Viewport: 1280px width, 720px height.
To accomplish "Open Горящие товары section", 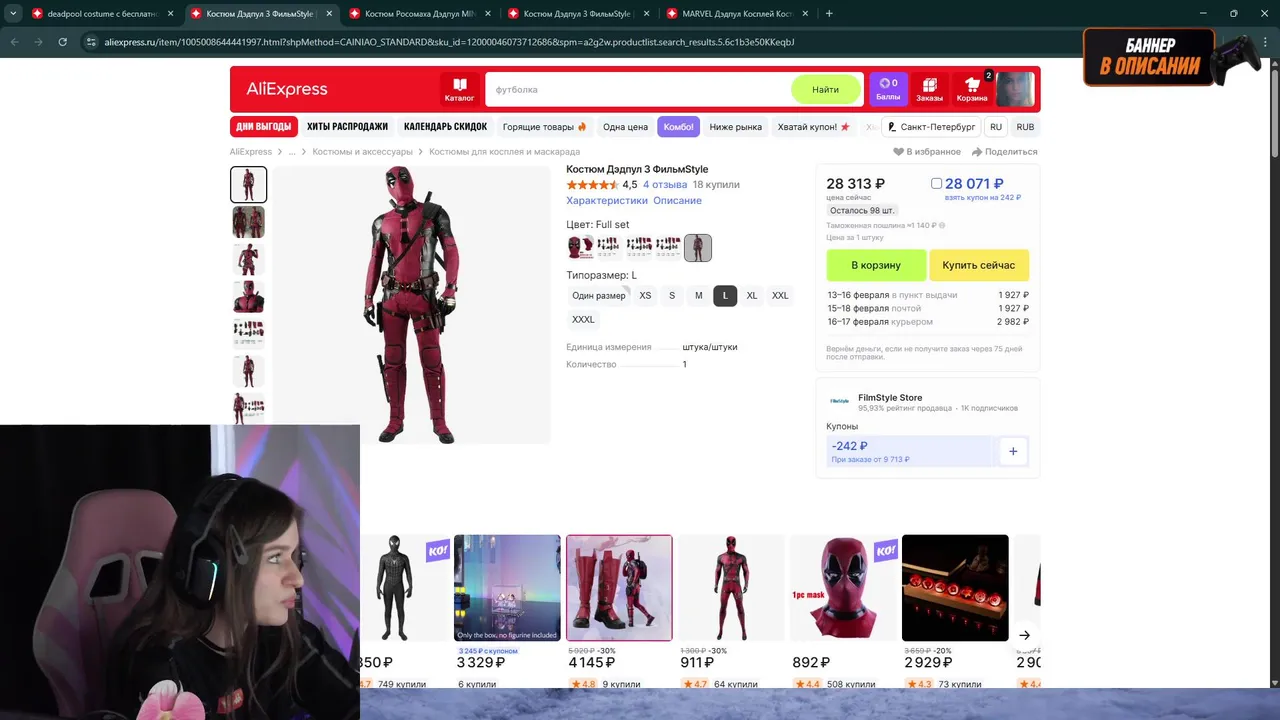I will [x=545, y=127].
